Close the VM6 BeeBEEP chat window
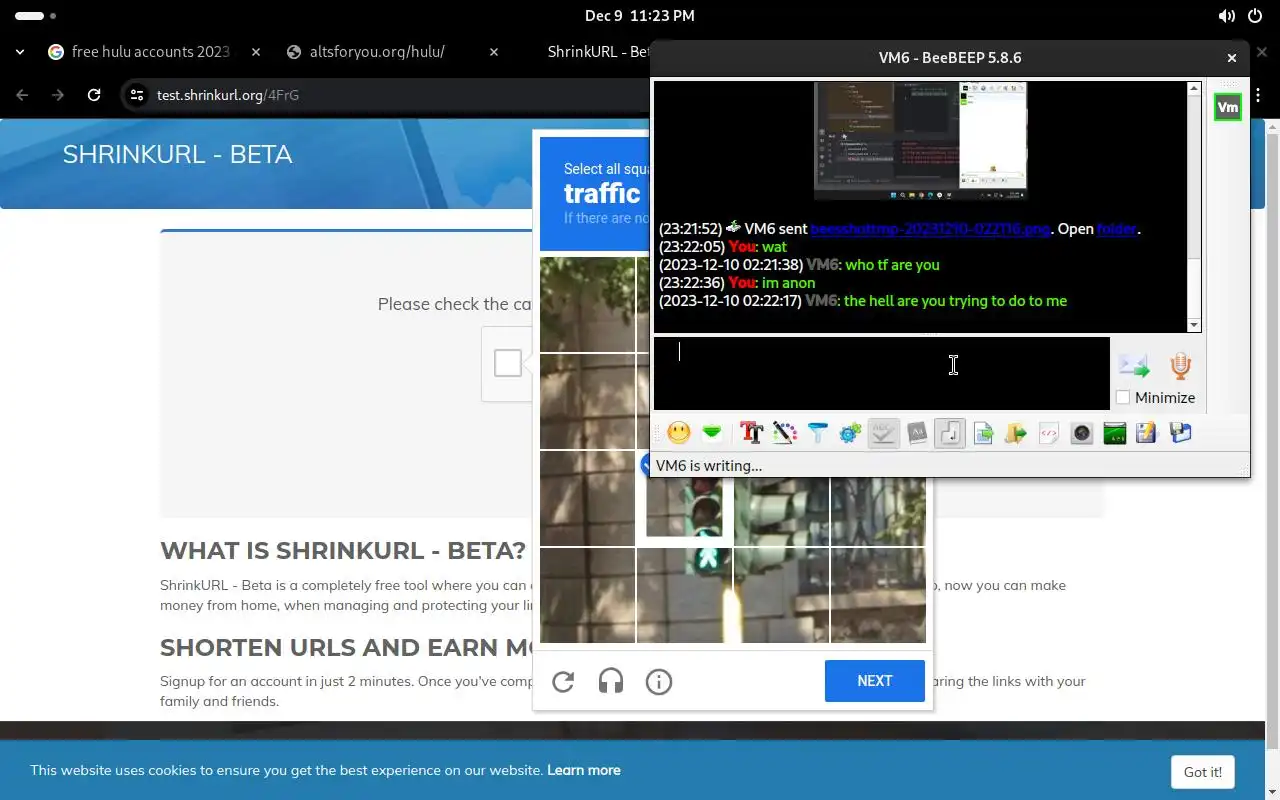Image resolution: width=1280 pixels, height=800 pixels. pos(1232,58)
